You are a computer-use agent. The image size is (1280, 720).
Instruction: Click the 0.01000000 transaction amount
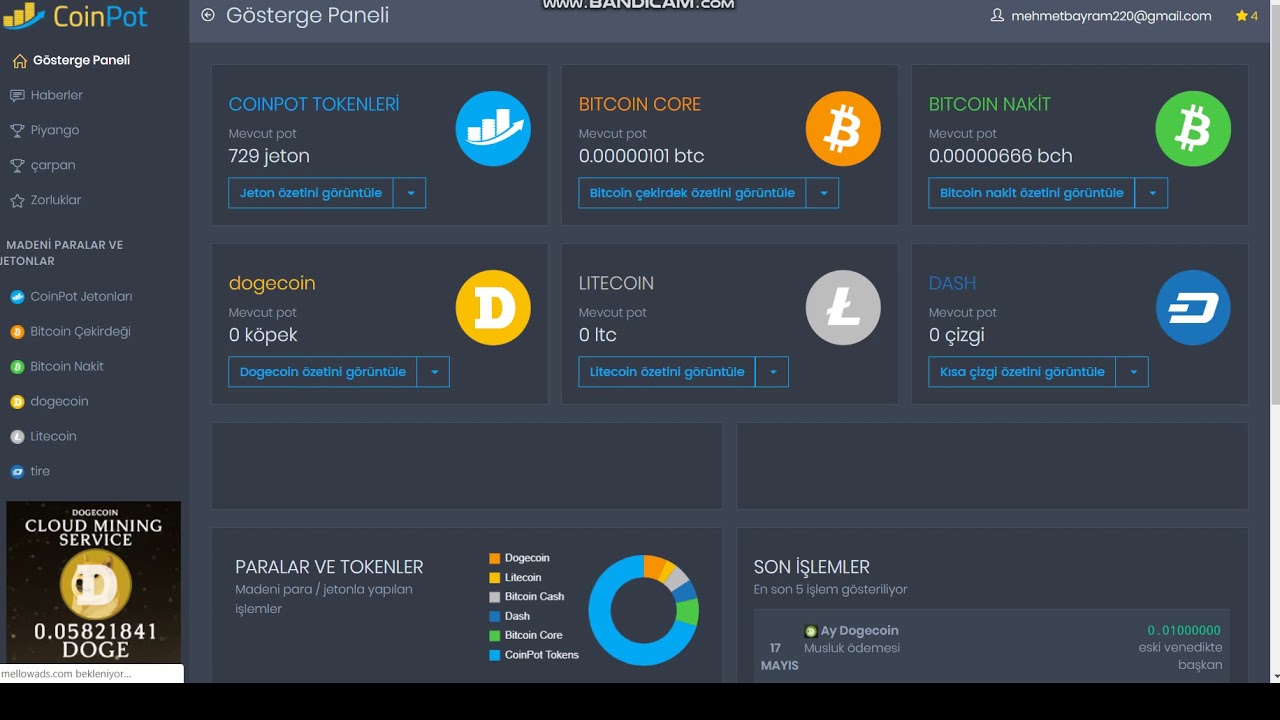tap(1184, 631)
